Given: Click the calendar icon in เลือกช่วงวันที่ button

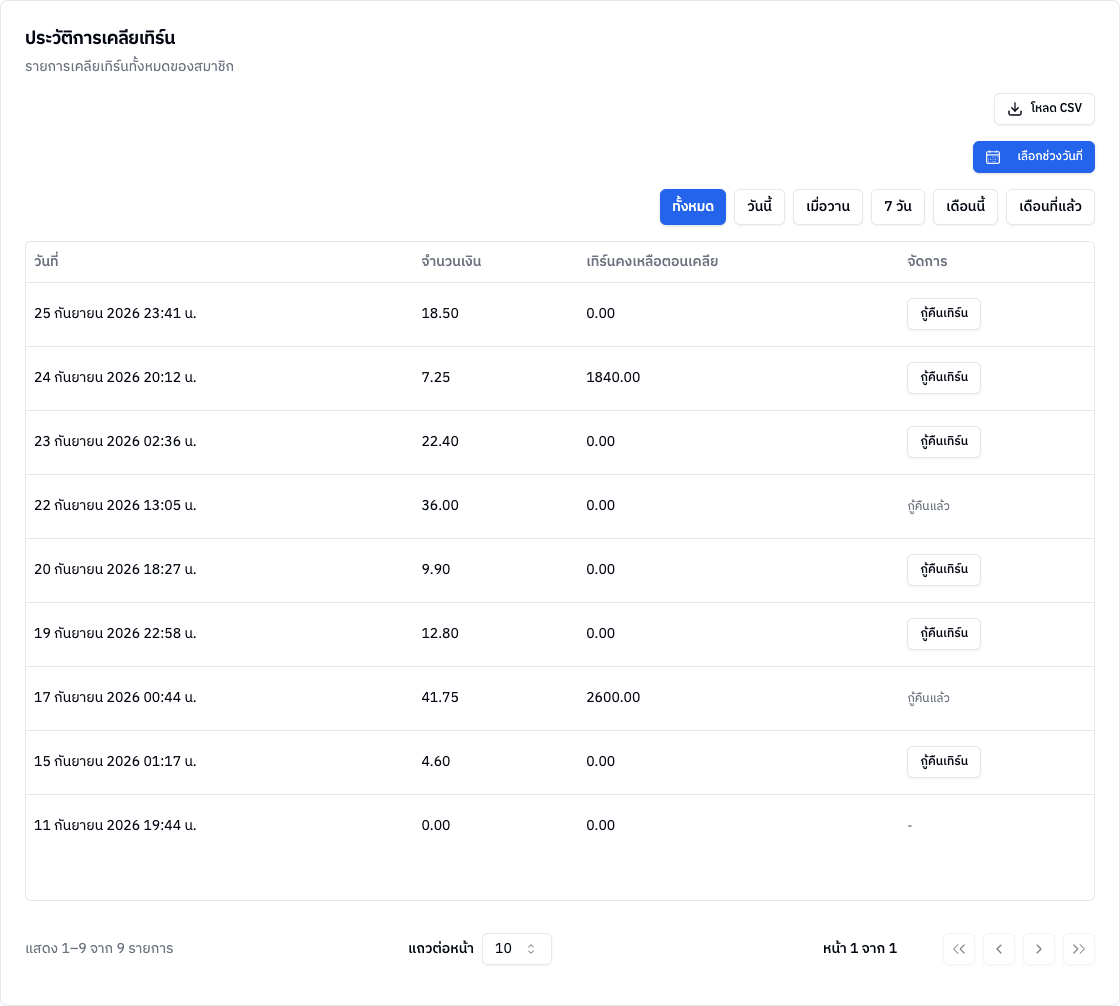Looking at the screenshot, I should click(993, 157).
